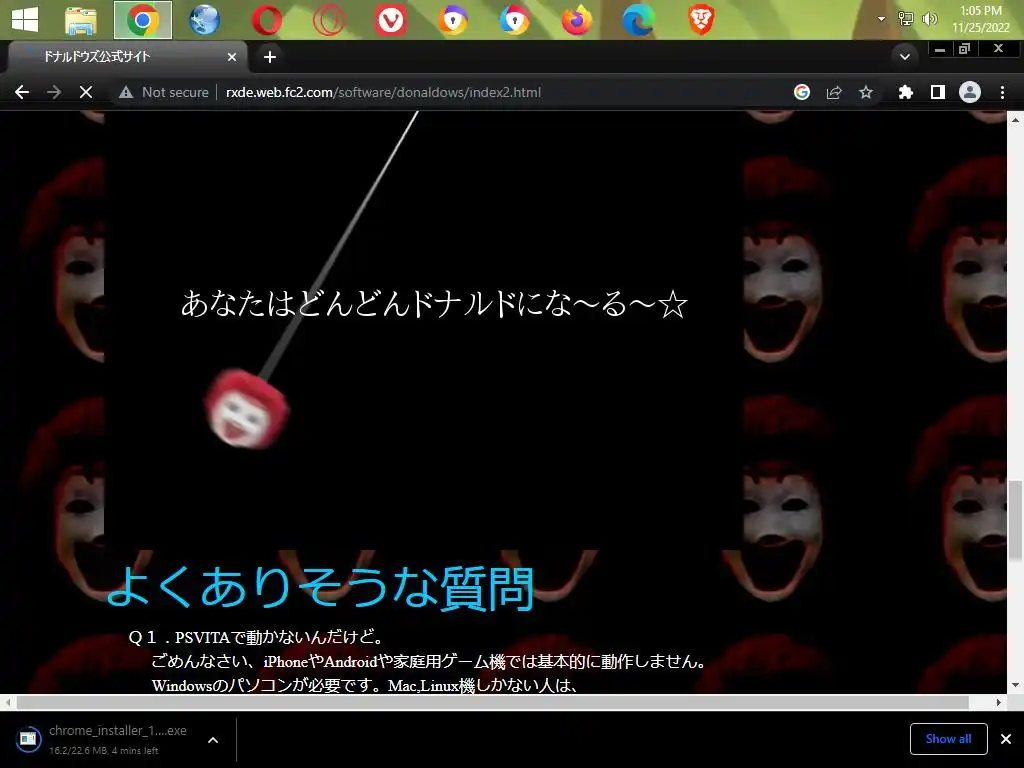Go back to the previous page
1024x768 pixels.
tap(22, 92)
